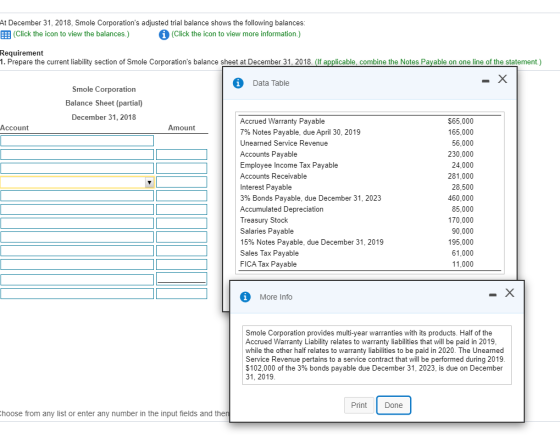Click the More Info dialog info icon
This screenshot has width=560, height=436.
click(x=245, y=297)
